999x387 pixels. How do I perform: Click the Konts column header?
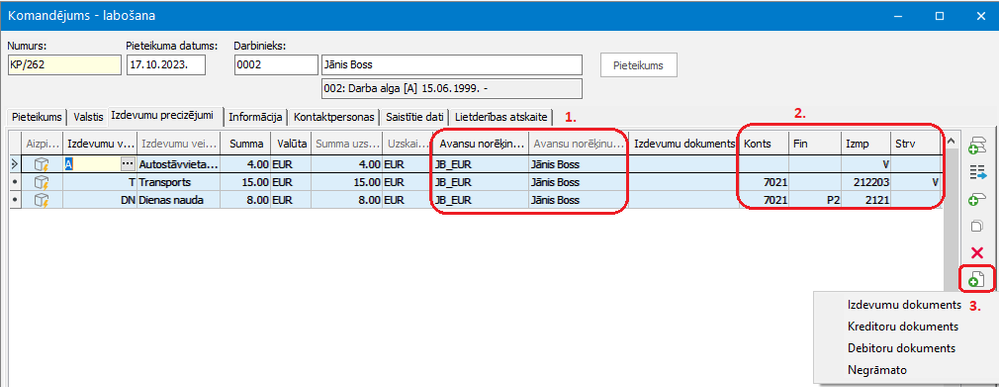(765, 144)
